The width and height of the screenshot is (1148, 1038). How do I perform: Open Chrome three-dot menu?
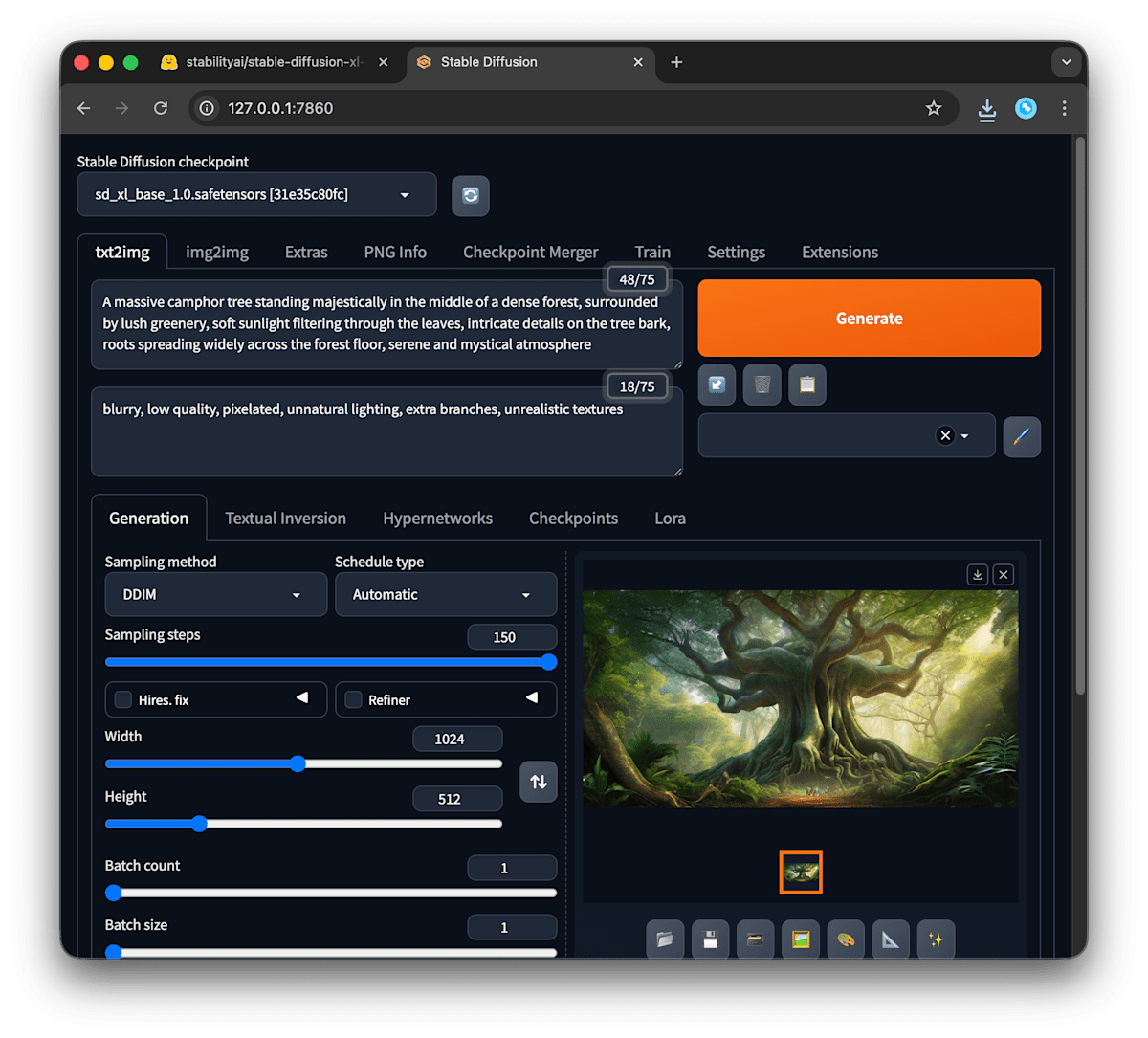pos(1064,108)
